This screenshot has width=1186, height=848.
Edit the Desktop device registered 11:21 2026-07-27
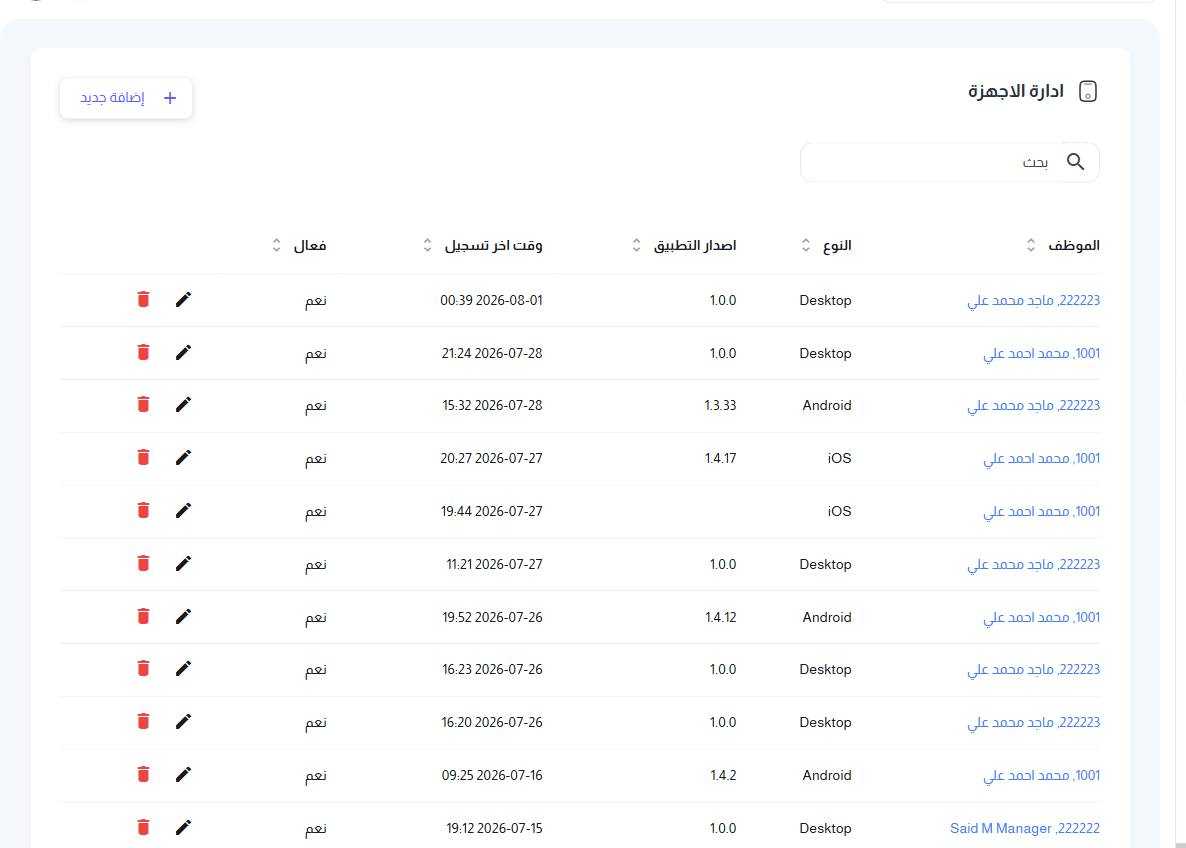coord(183,564)
